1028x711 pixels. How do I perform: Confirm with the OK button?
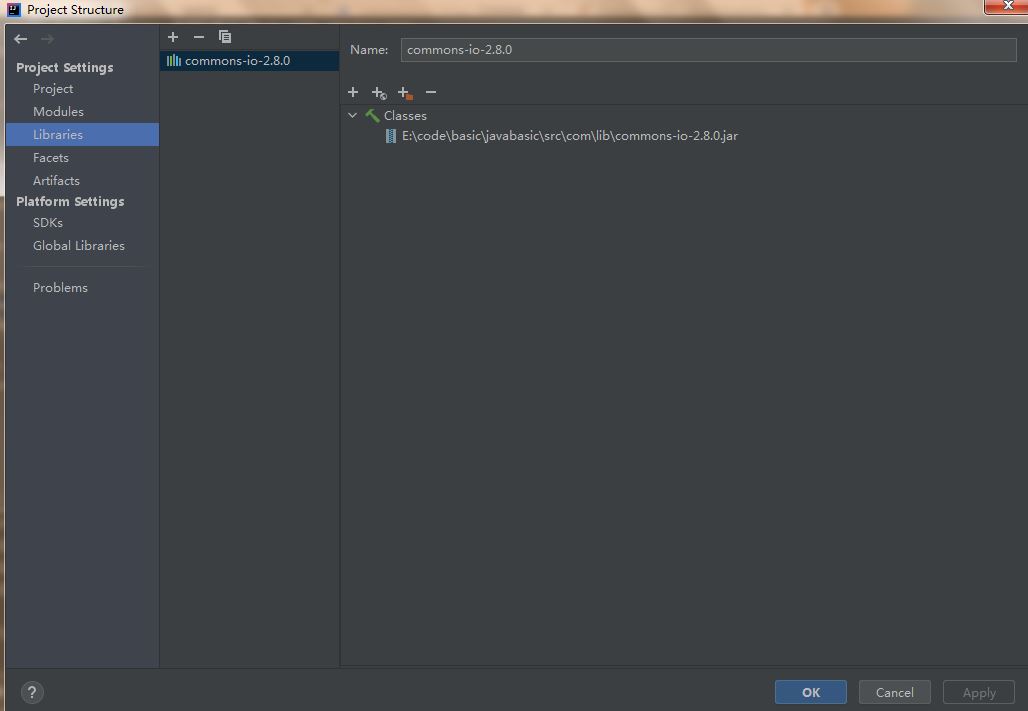pos(810,692)
